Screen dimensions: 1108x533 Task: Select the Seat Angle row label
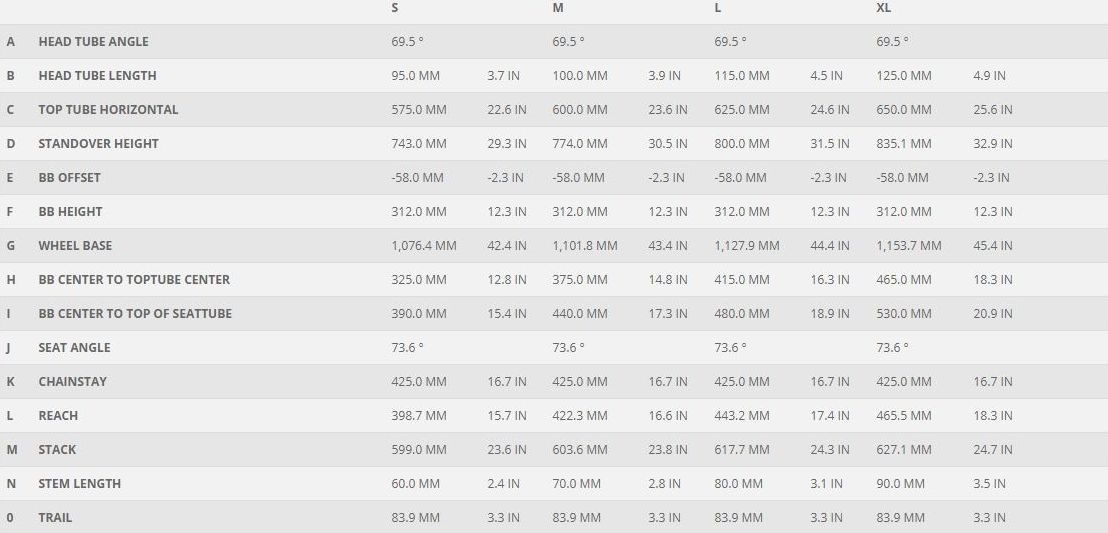pos(74,348)
